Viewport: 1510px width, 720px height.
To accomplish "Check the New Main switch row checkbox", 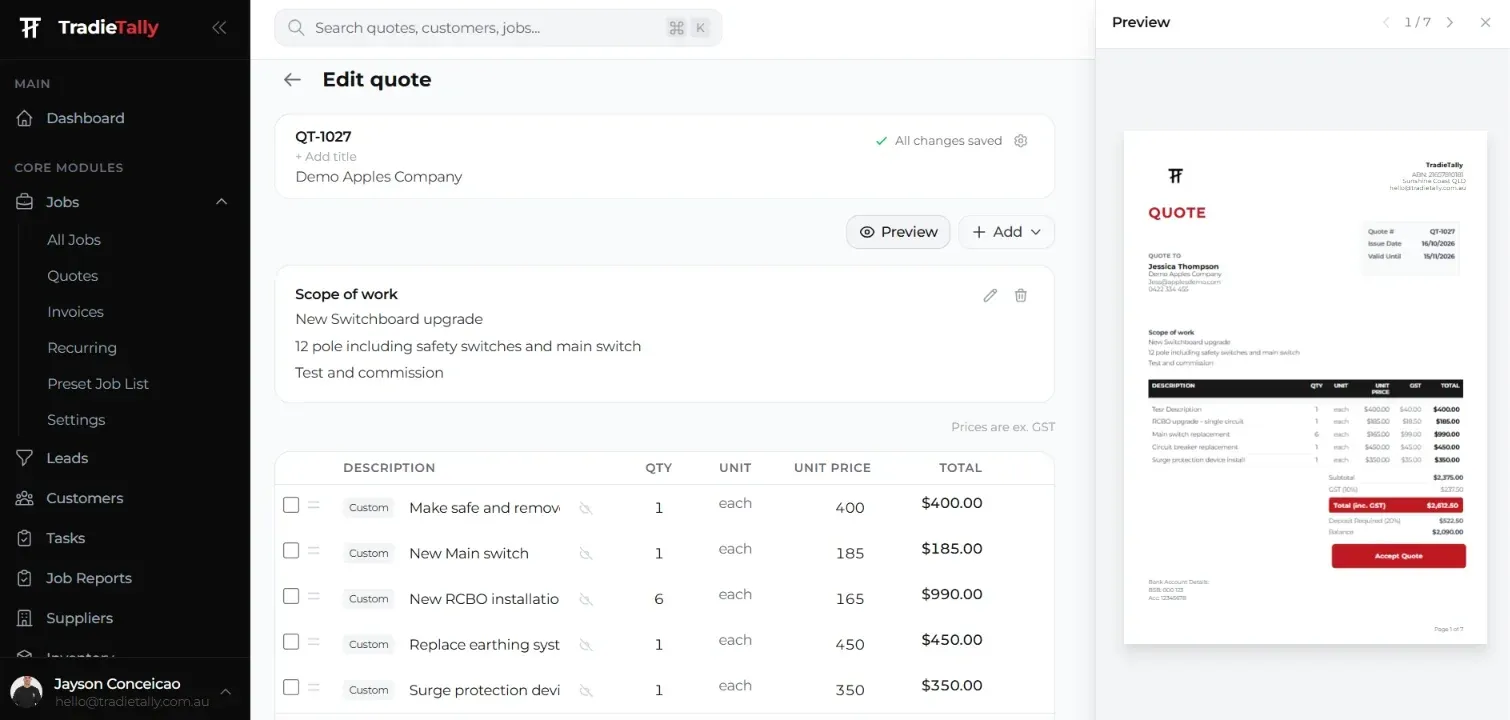I will coord(291,551).
